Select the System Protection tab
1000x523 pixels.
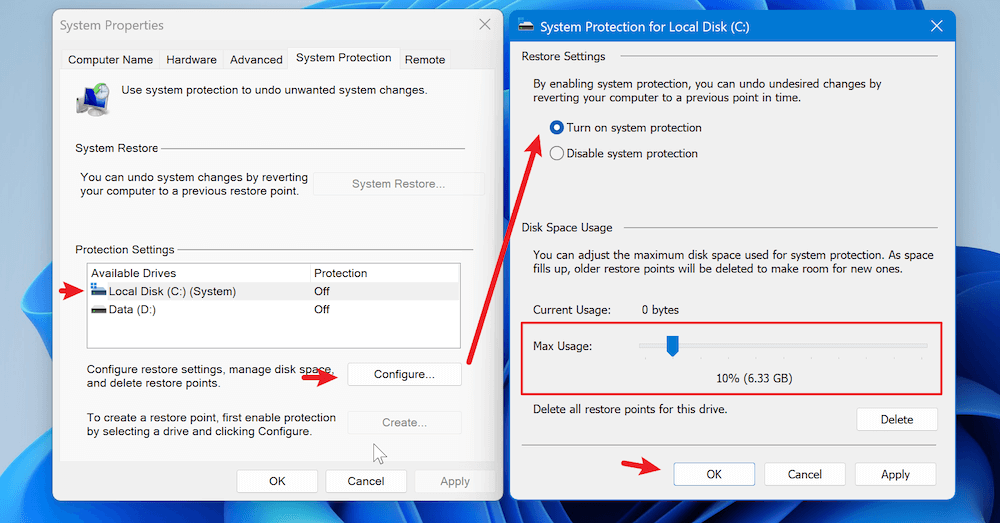tap(344, 57)
